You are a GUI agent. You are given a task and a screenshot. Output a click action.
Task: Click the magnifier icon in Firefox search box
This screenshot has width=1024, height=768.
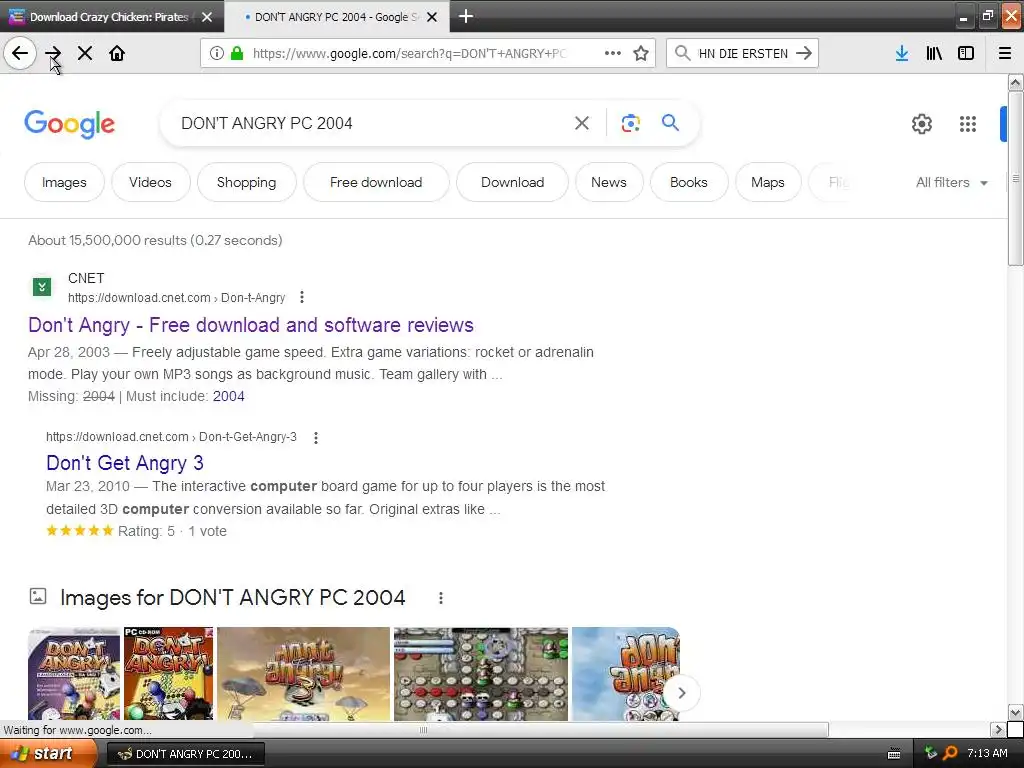(x=682, y=53)
